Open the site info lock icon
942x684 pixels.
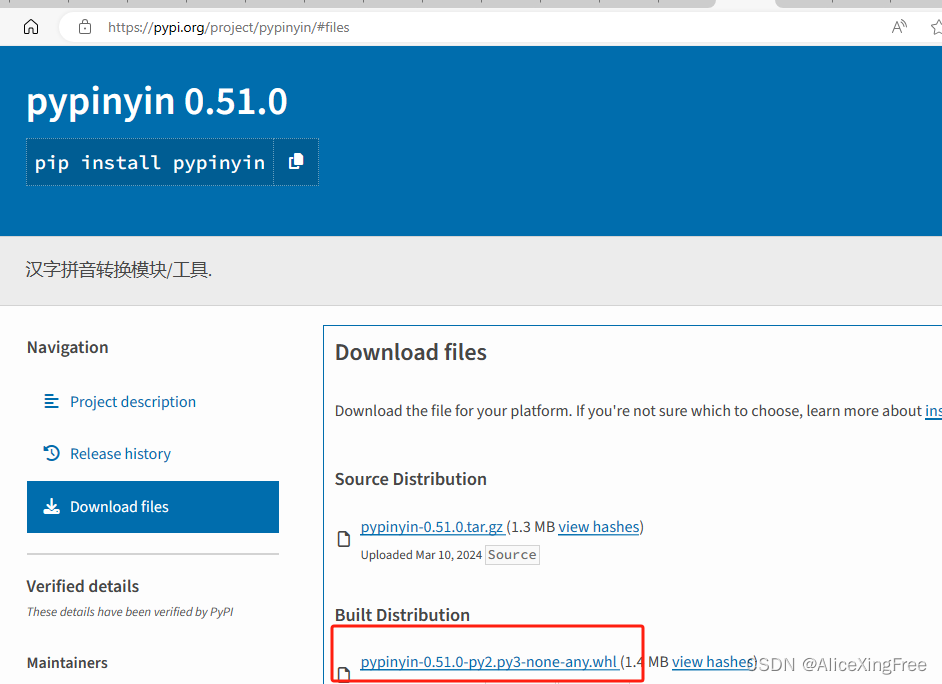(85, 27)
